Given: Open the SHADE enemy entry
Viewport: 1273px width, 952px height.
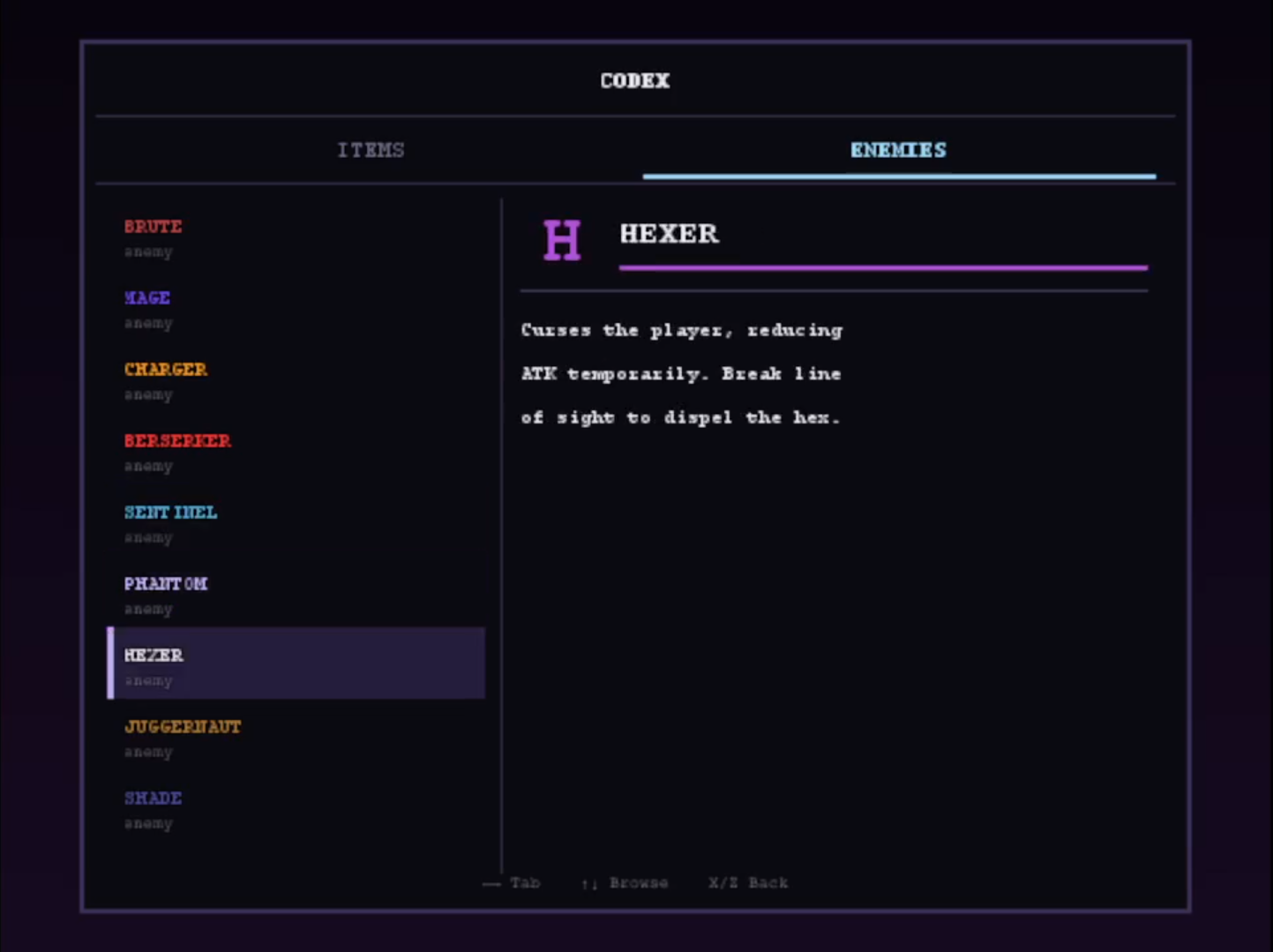Looking at the screenshot, I should point(296,810).
